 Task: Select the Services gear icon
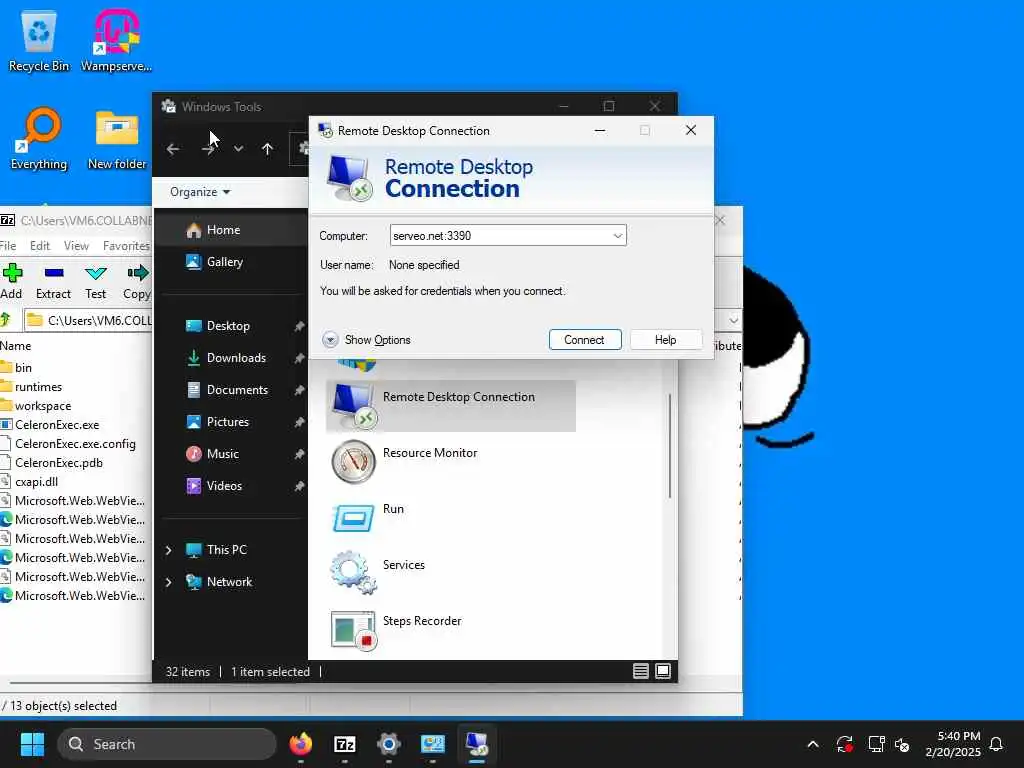click(x=353, y=573)
